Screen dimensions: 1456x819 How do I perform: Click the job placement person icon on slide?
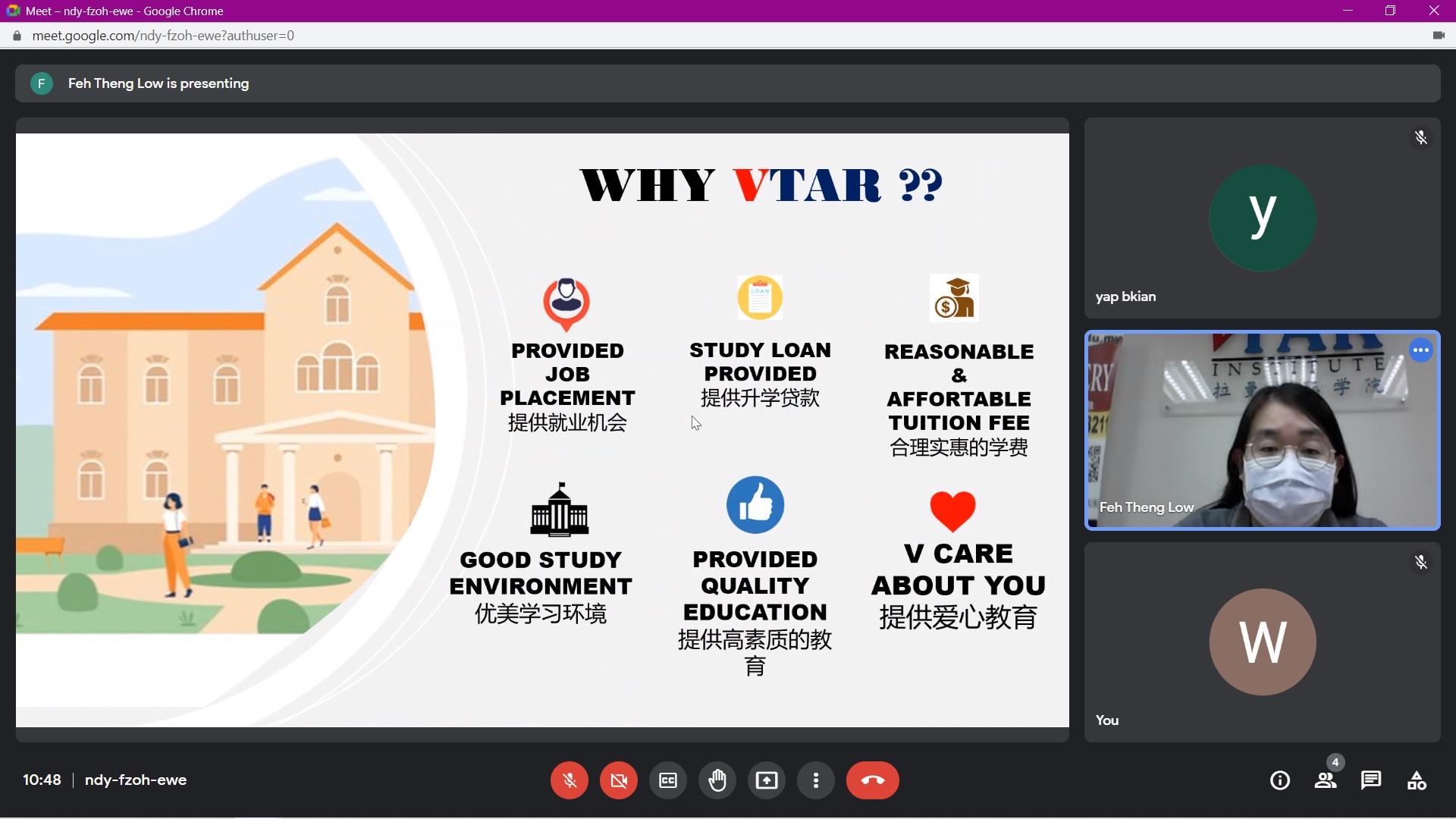566,304
